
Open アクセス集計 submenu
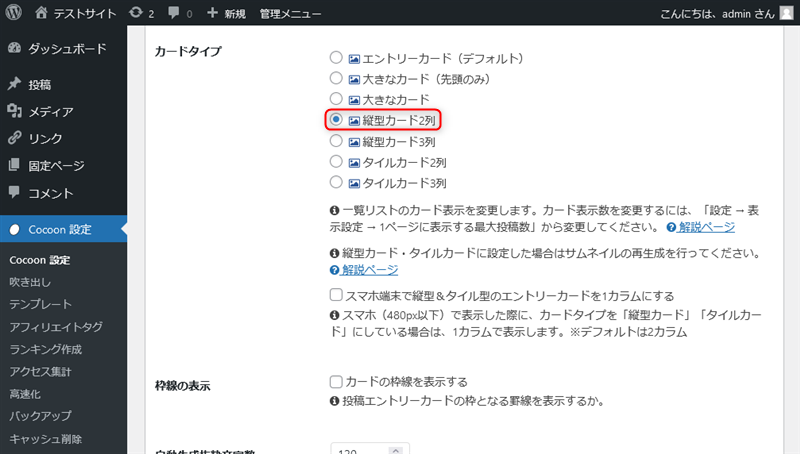pos(40,371)
